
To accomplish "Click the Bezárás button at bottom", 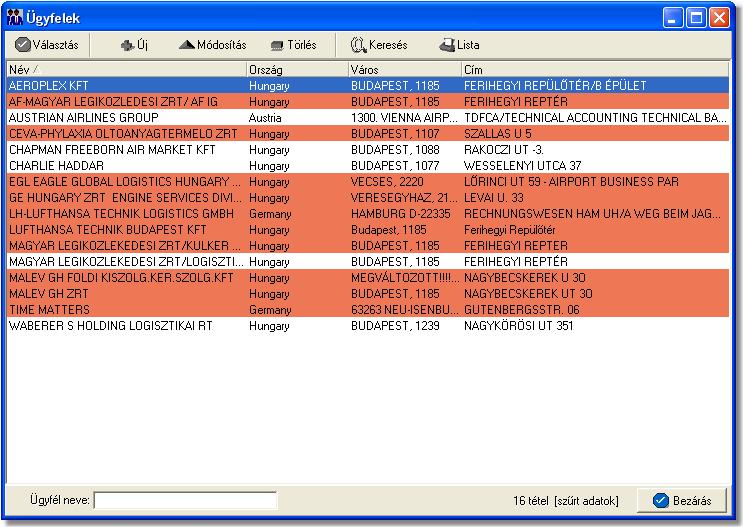I will coord(681,500).
